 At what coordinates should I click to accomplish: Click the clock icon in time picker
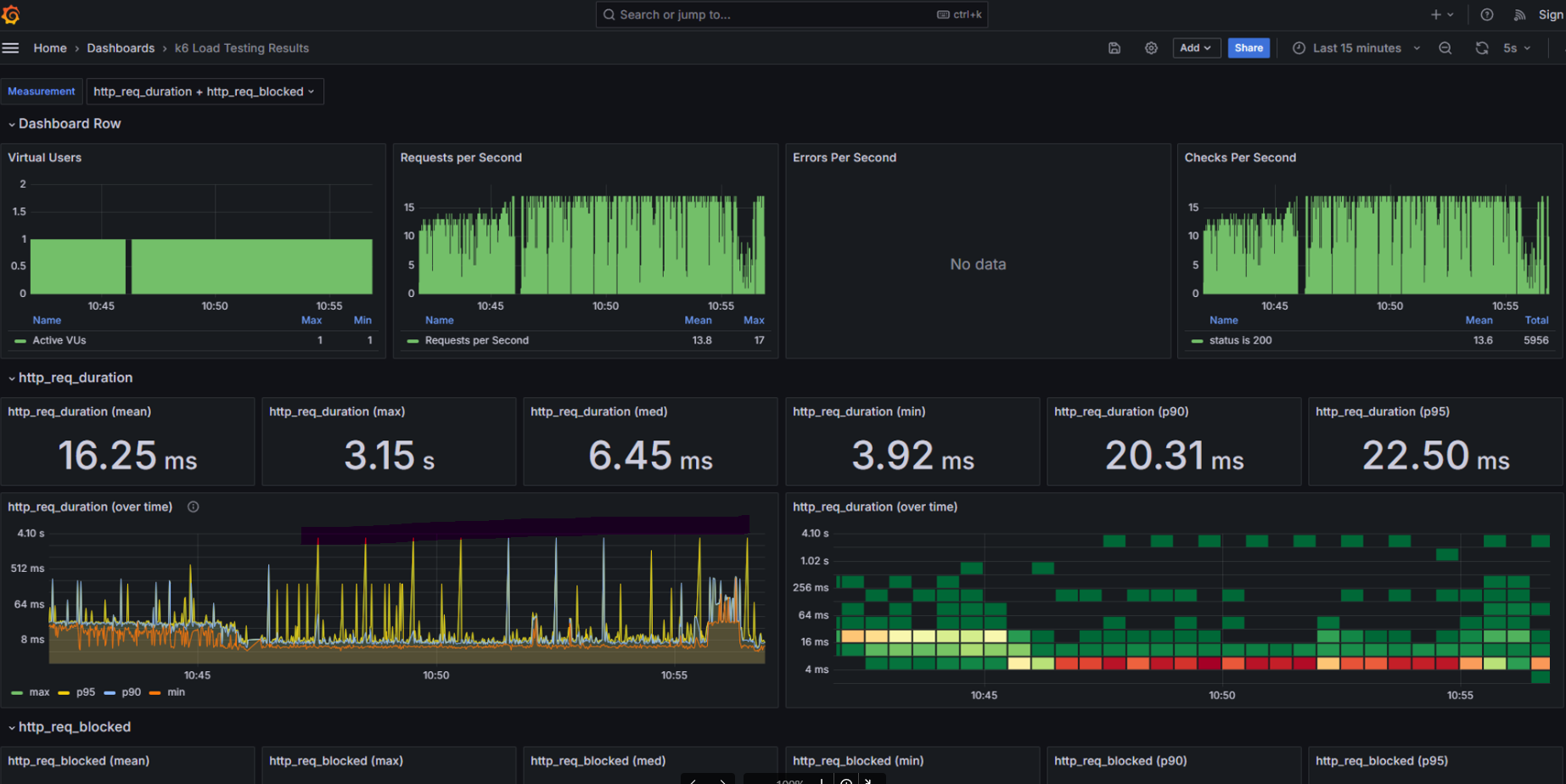[1299, 48]
